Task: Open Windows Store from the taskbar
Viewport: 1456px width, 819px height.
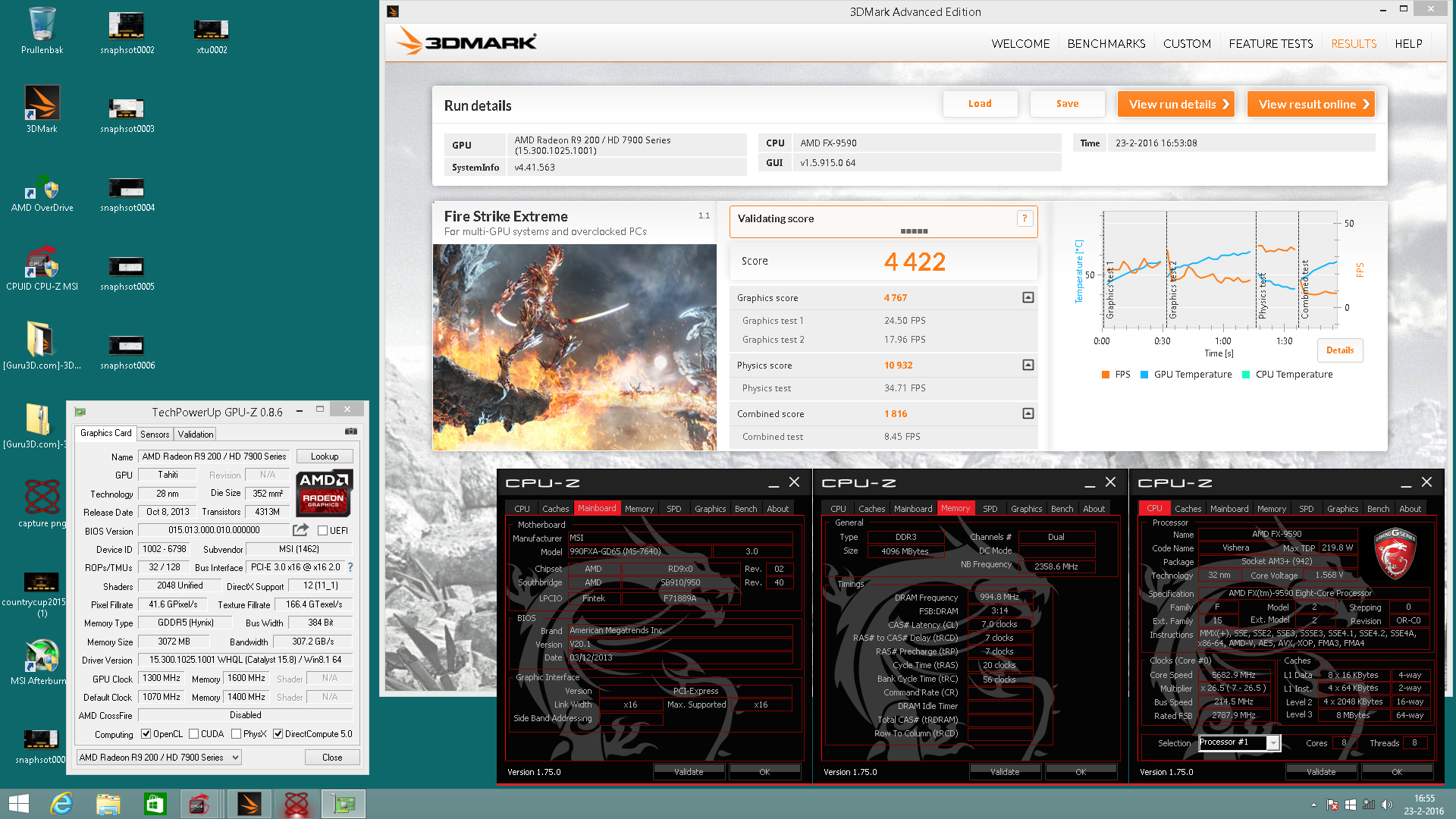Action: click(x=155, y=804)
